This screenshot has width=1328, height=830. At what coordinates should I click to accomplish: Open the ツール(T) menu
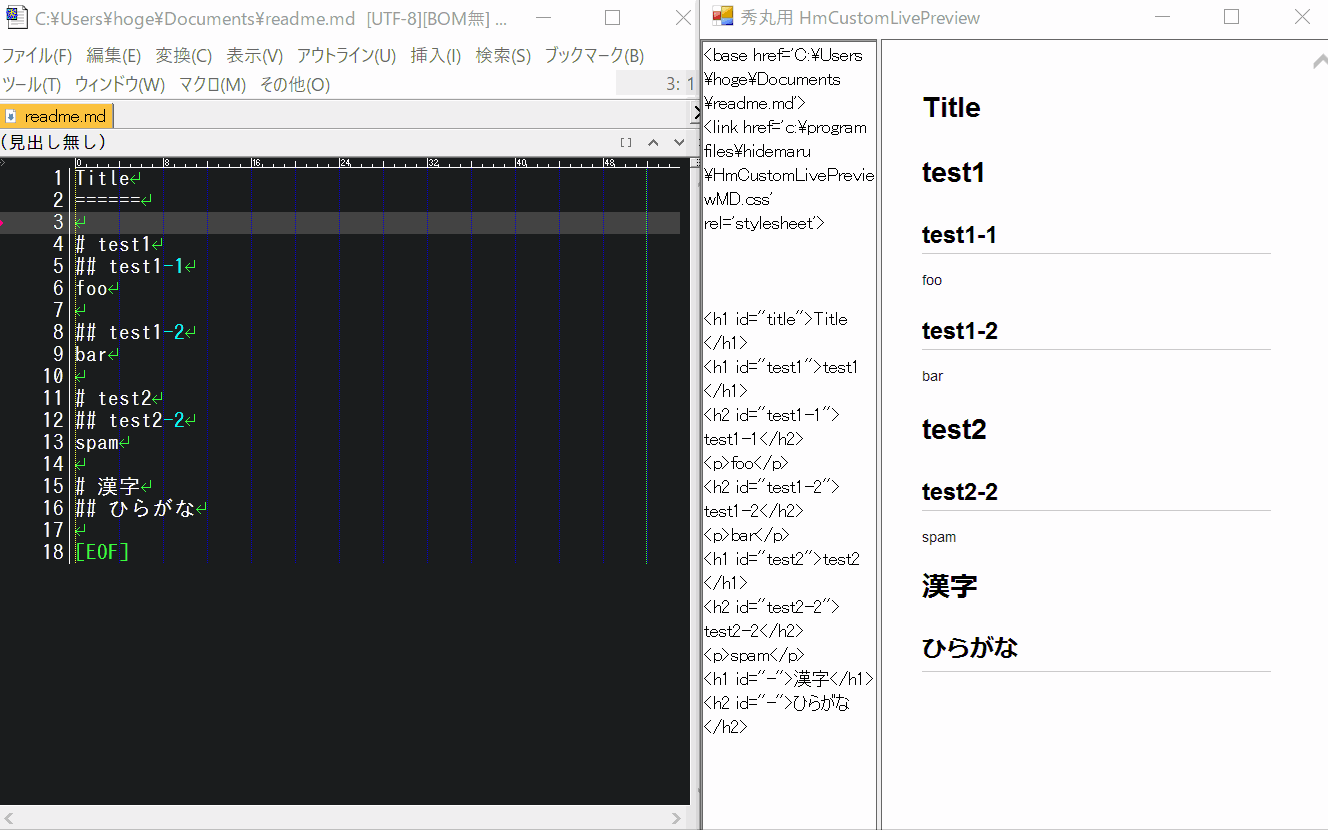click(32, 85)
